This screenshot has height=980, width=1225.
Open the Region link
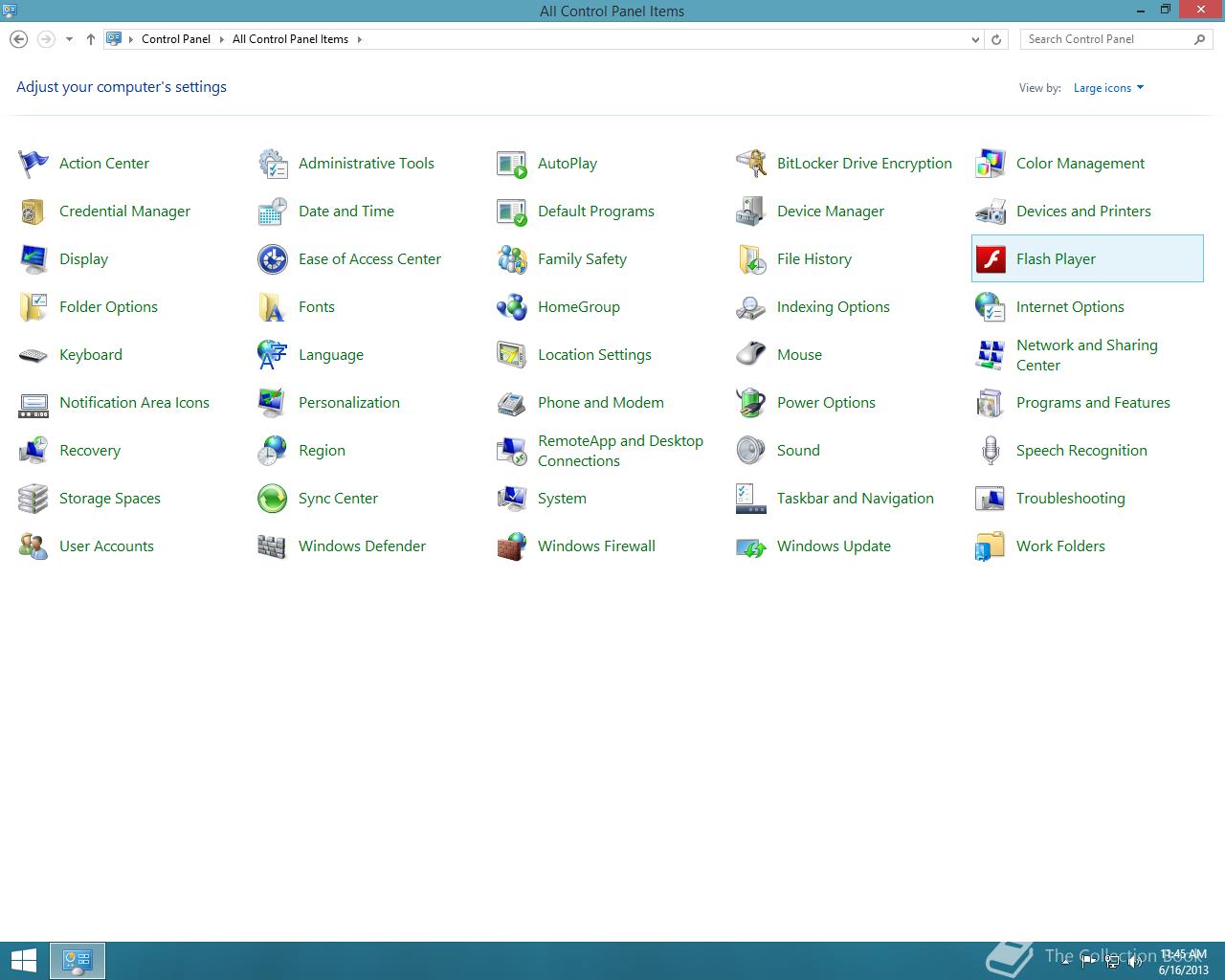pyautogui.click(x=322, y=451)
